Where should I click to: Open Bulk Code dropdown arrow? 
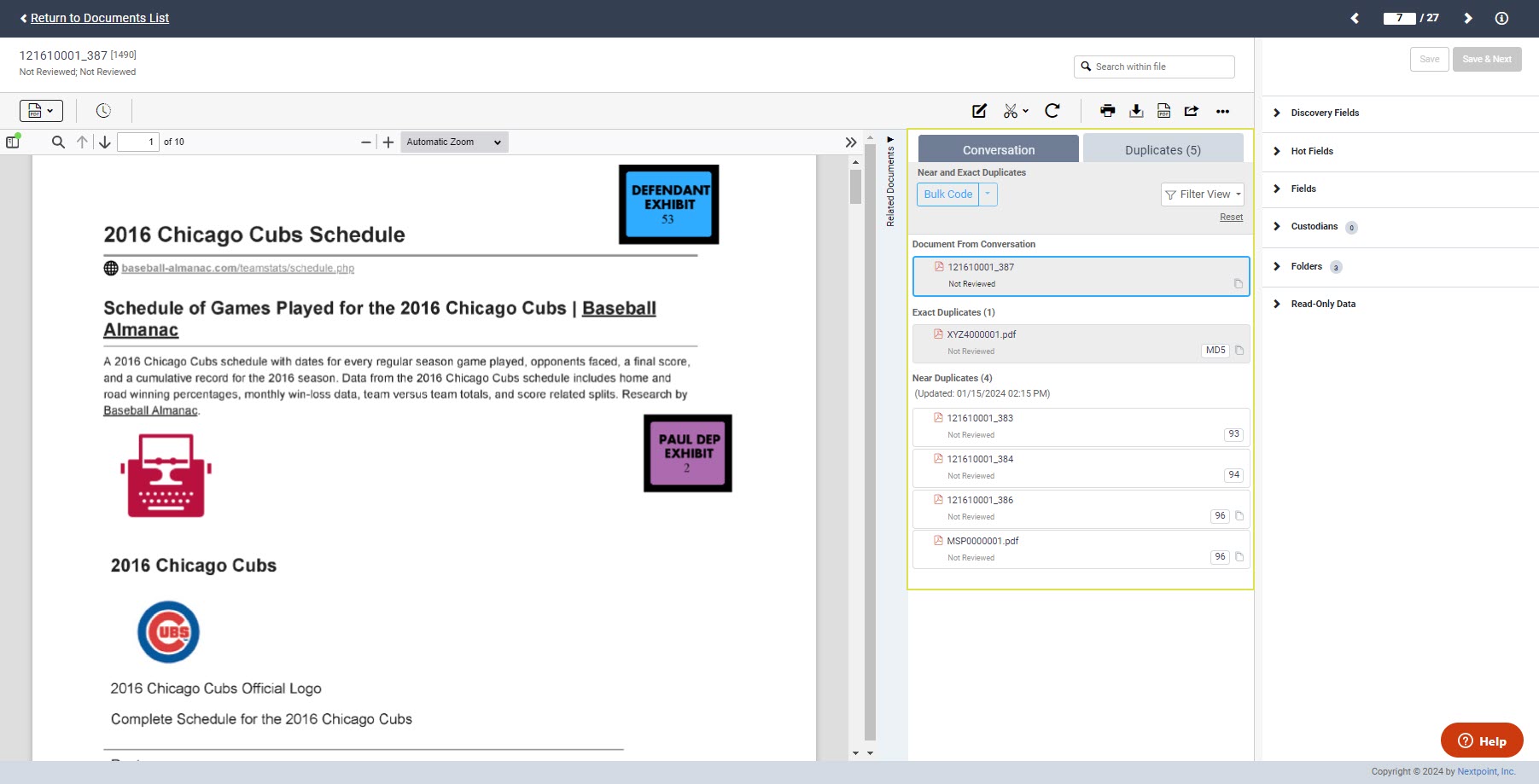pos(988,195)
